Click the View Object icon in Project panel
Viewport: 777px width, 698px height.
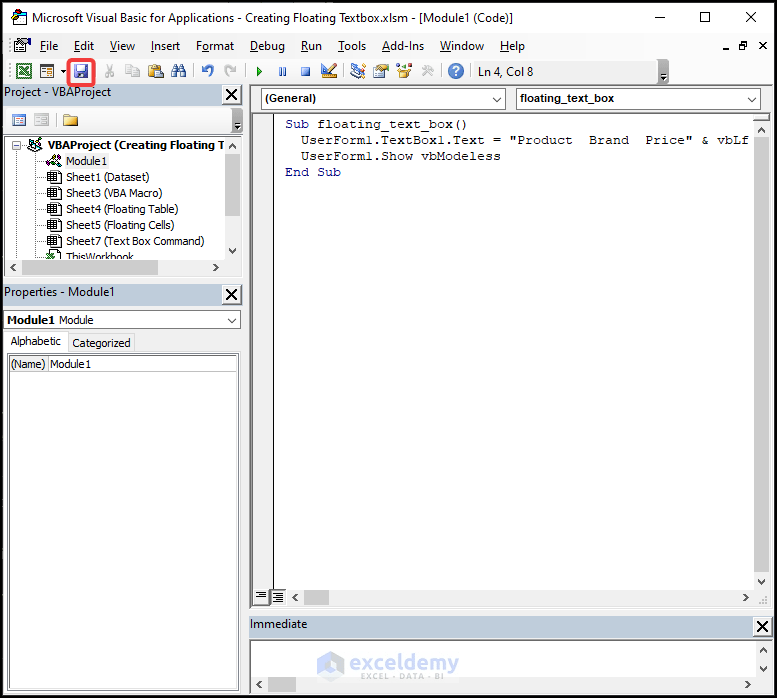(41, 120)
